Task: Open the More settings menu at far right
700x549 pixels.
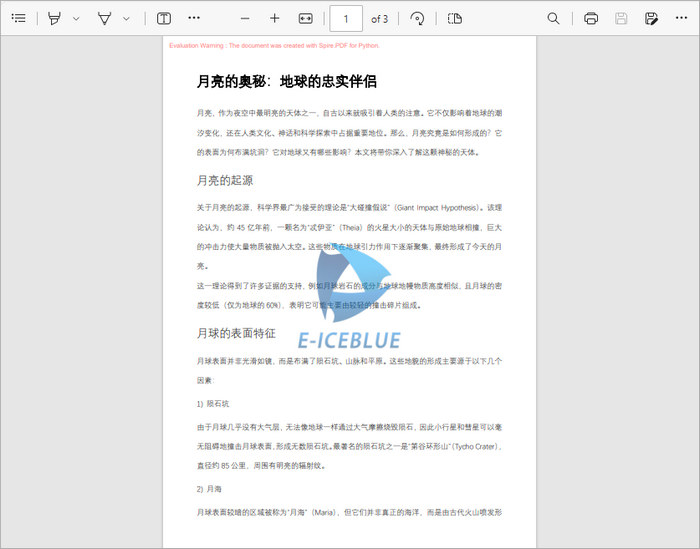Action: (682, 19)
